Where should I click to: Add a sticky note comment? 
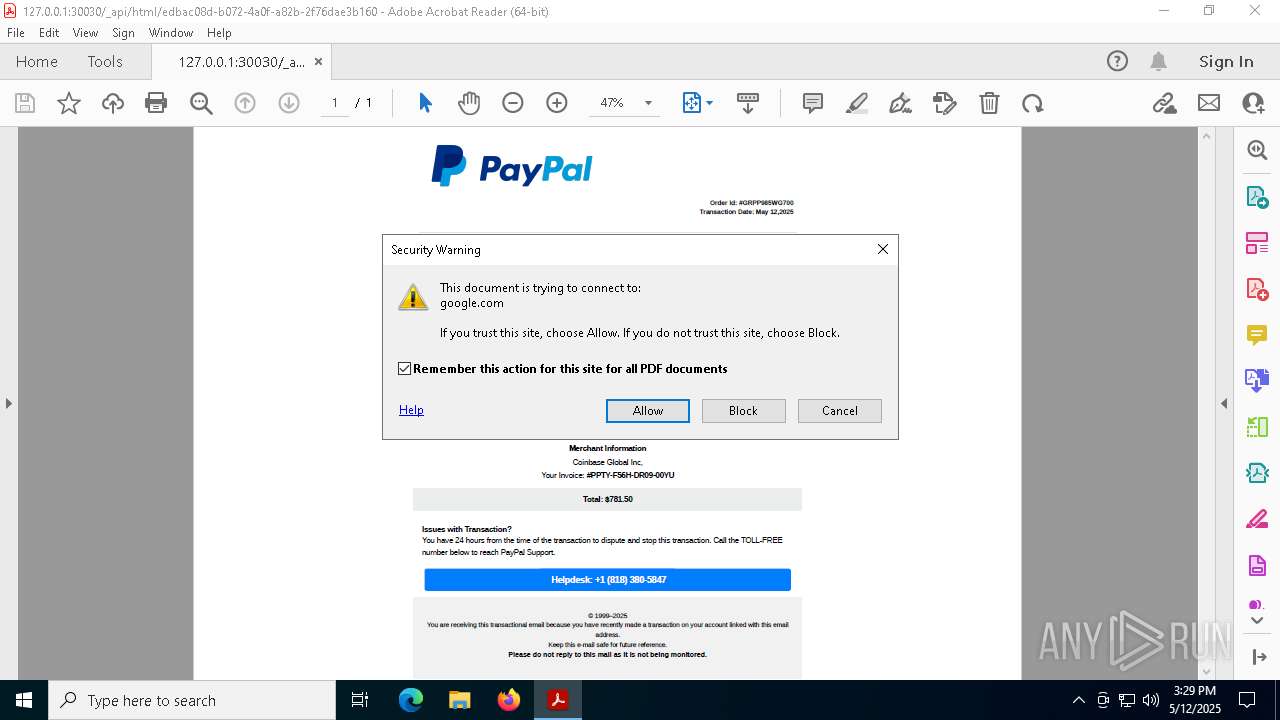(813, 103)
